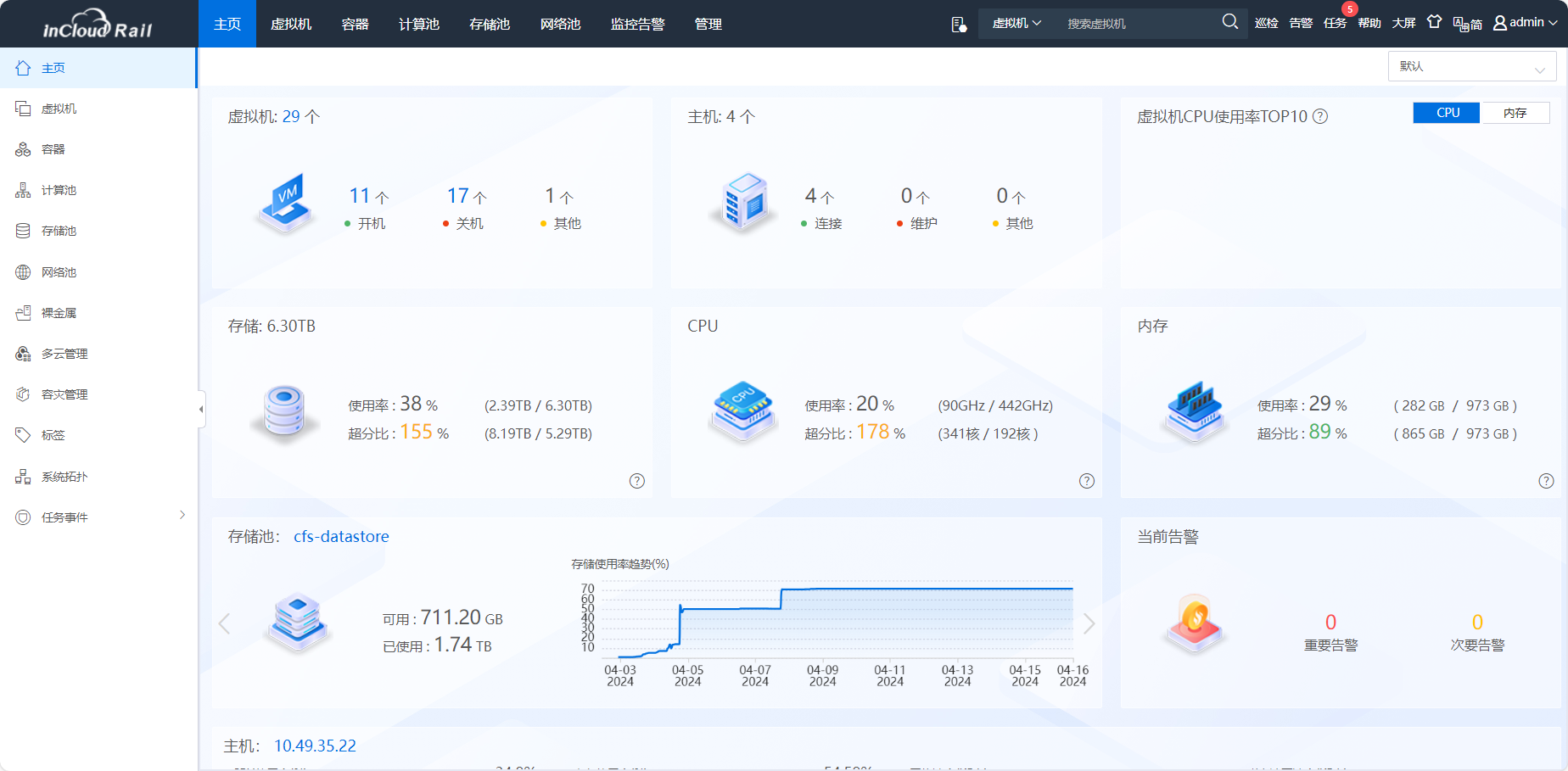
Task: Open 系统拓扑 in the sidebar
Action: tap(64, 477)
